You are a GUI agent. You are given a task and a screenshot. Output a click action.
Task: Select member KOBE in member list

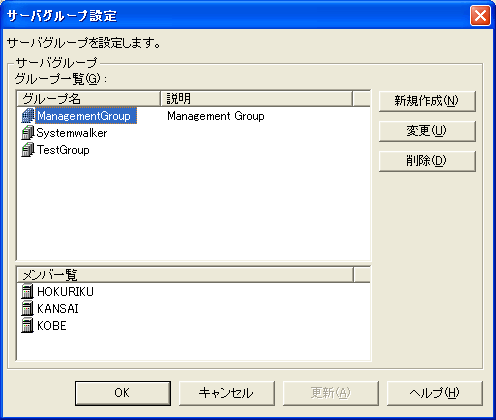(x=52, y=326)
